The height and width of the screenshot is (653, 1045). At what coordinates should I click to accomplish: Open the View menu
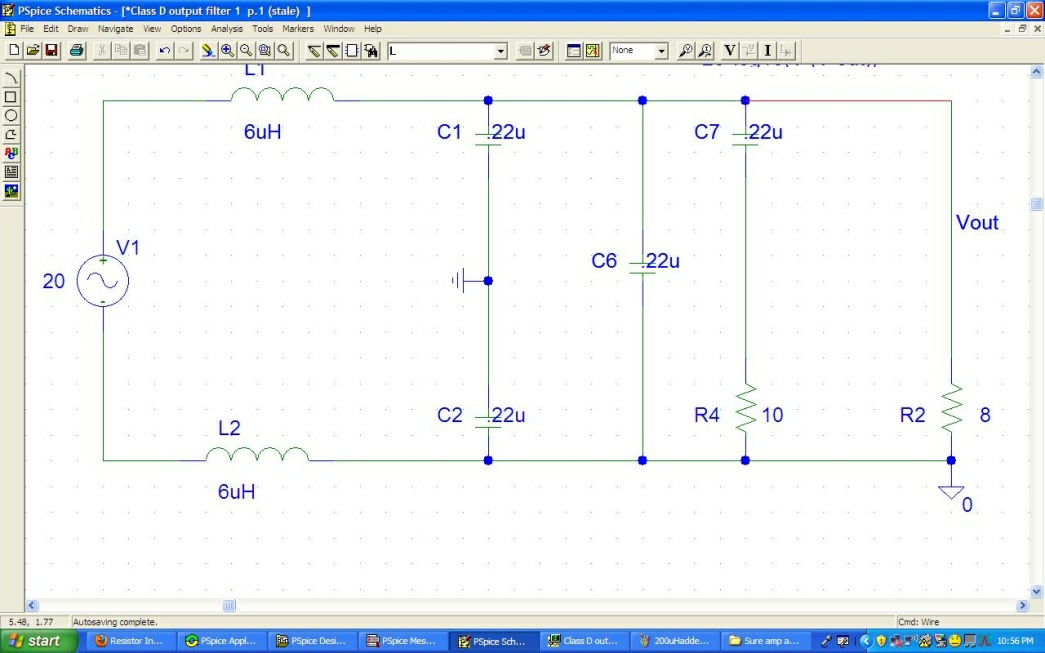point(152,29)
